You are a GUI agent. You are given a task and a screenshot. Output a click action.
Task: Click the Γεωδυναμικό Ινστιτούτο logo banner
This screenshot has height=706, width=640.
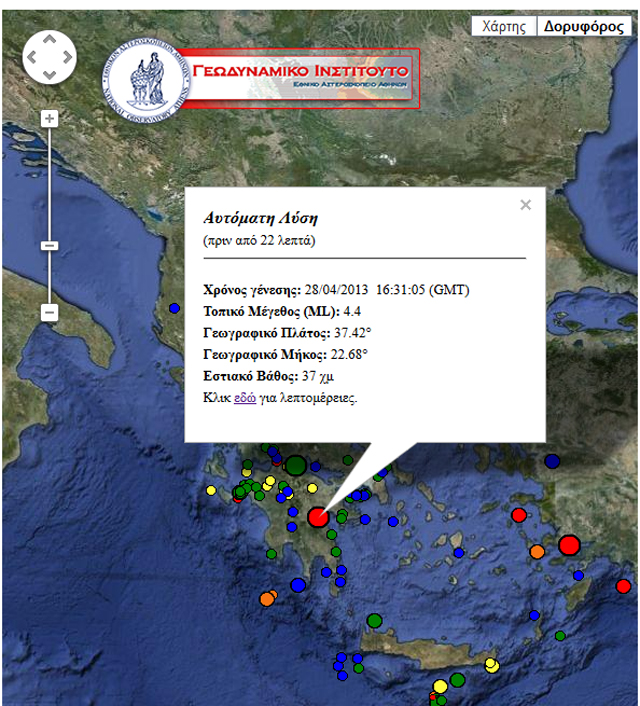[x=262, y=76]
